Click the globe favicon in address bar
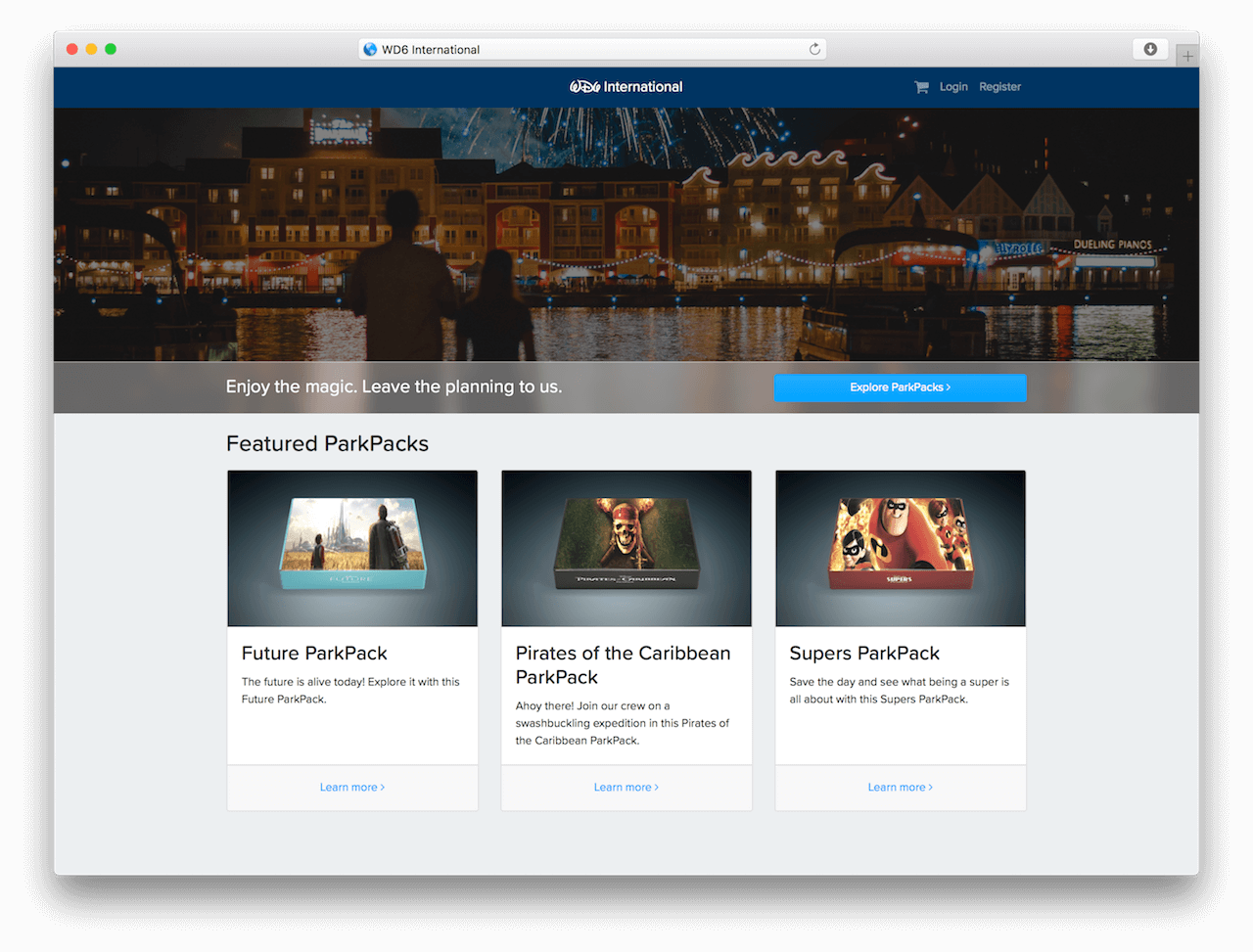The height and width of the screenshot is (952, 1253). pyautogui.click(x=370, y=49)
